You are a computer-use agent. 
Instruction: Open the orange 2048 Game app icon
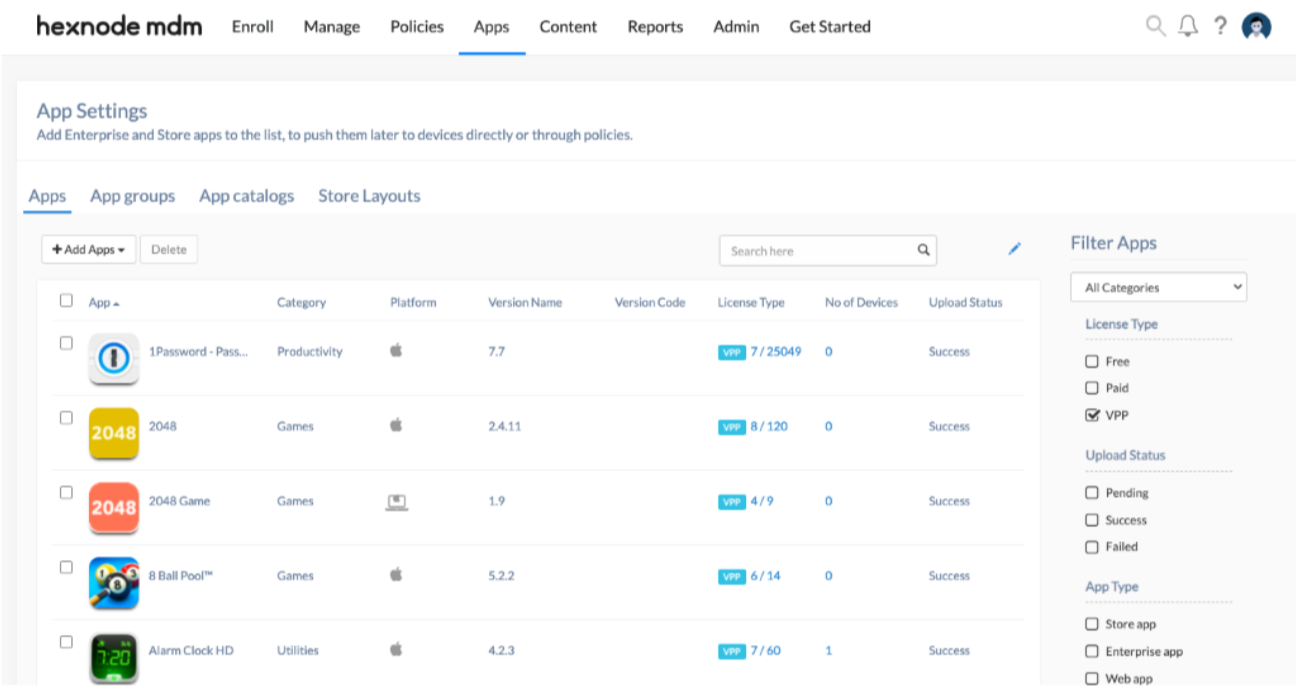[114, 508]
